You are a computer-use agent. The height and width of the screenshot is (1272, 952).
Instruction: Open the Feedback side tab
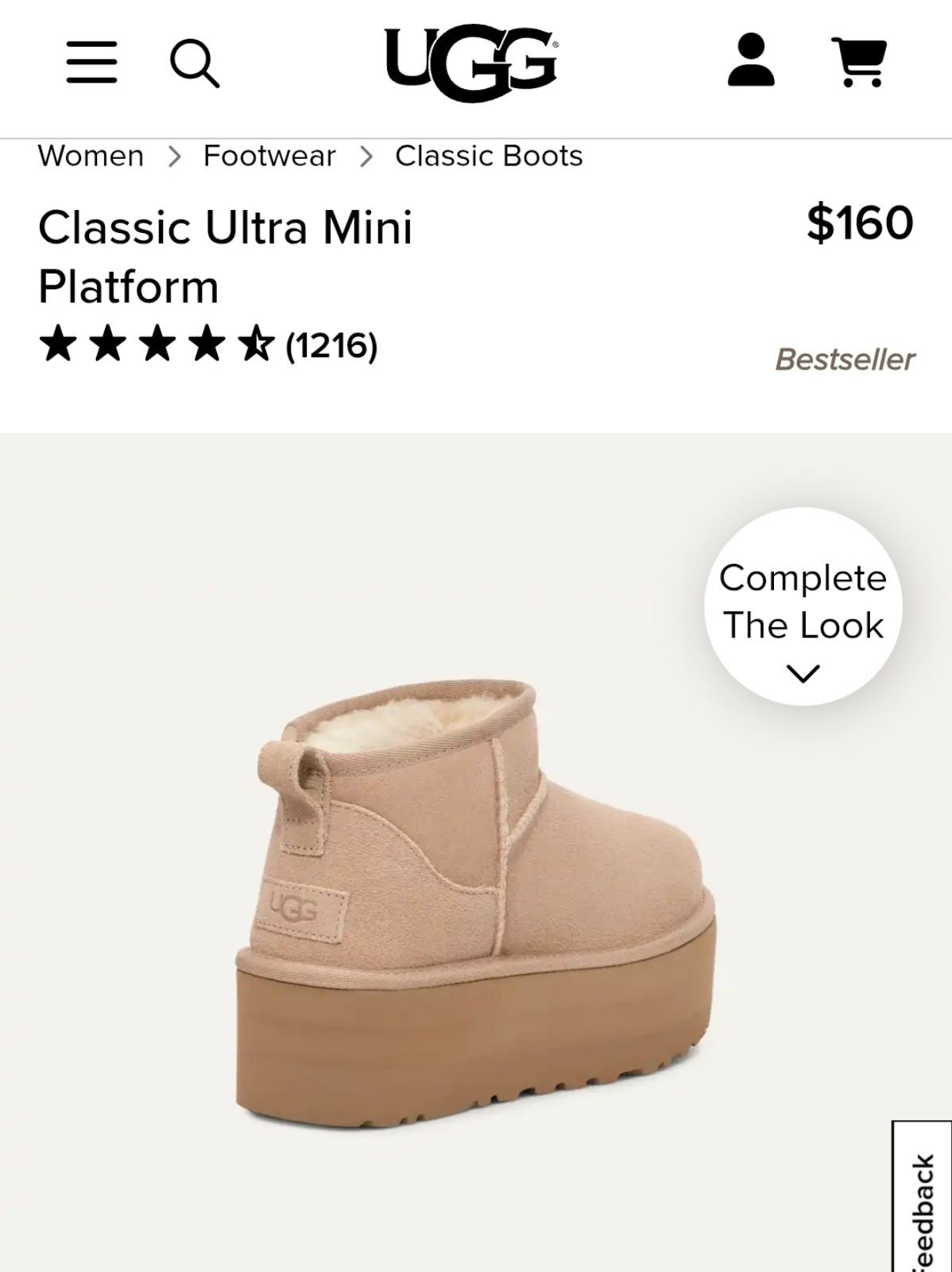922,1196
